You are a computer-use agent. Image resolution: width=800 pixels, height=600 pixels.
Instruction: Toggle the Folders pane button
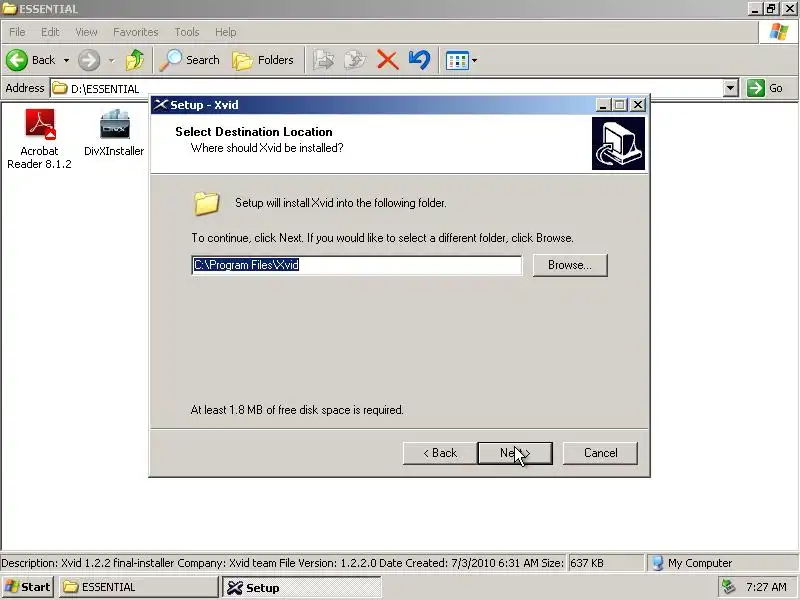click(263, 60)
